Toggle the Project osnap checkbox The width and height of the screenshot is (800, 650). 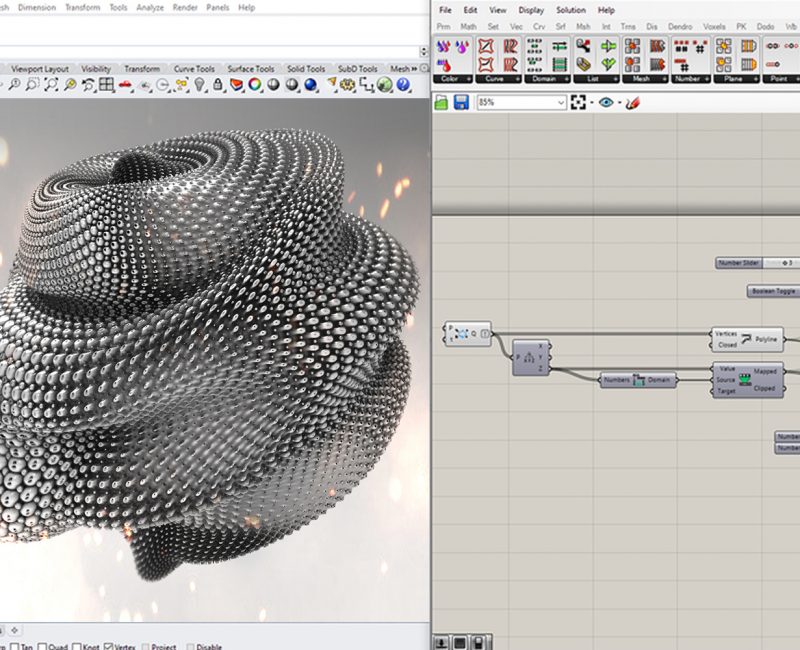[x=146, y=647]
